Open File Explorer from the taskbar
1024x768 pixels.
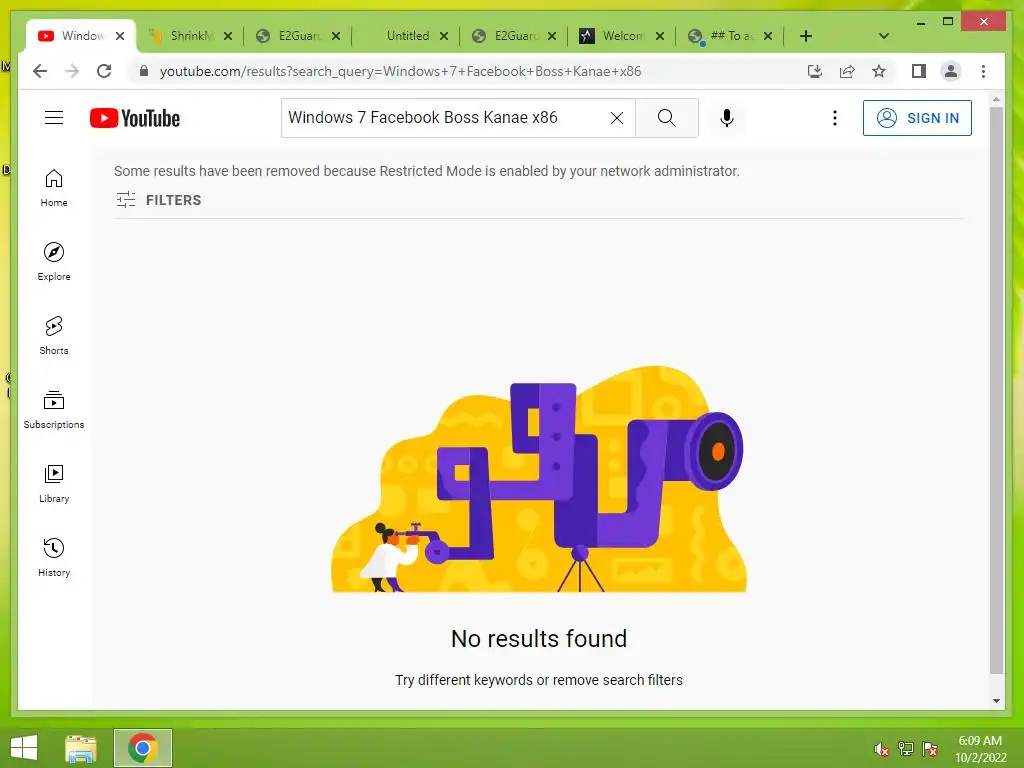coord(81,748)
